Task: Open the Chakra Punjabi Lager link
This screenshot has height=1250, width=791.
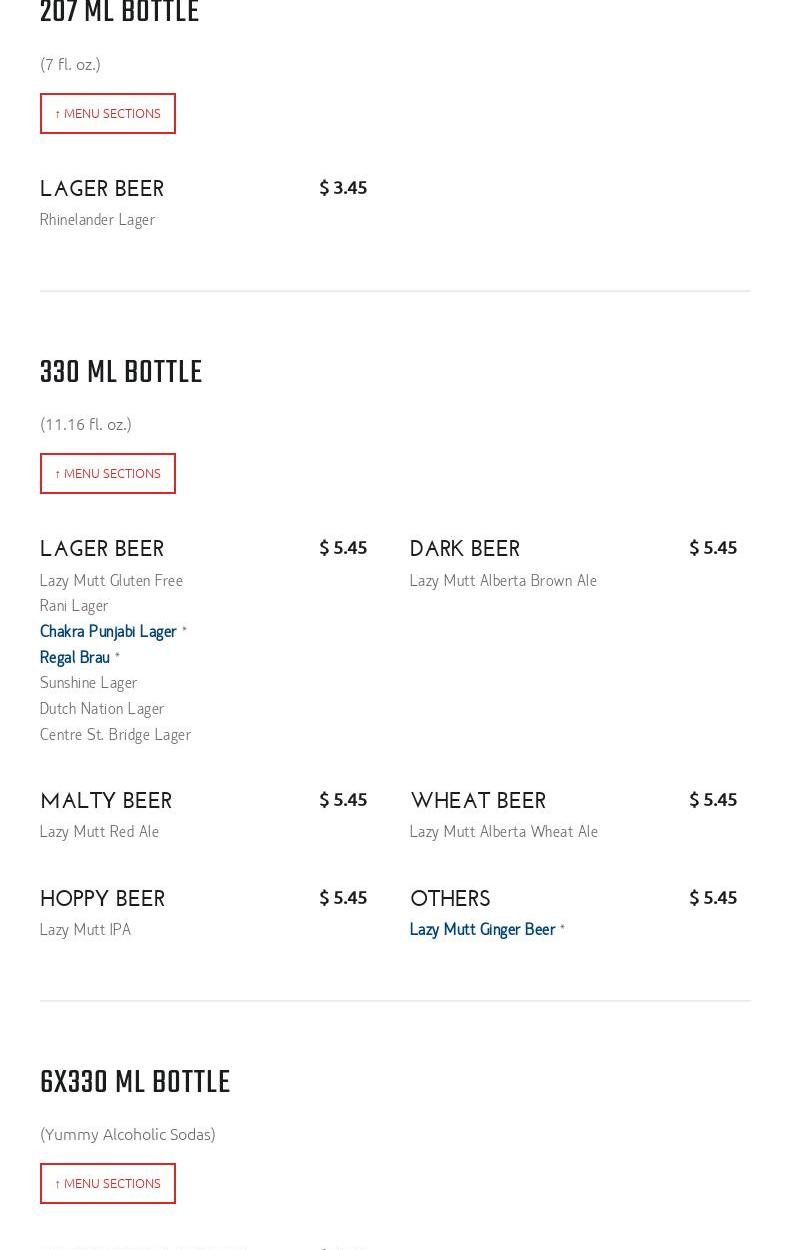Action: [x=108, y=632]
